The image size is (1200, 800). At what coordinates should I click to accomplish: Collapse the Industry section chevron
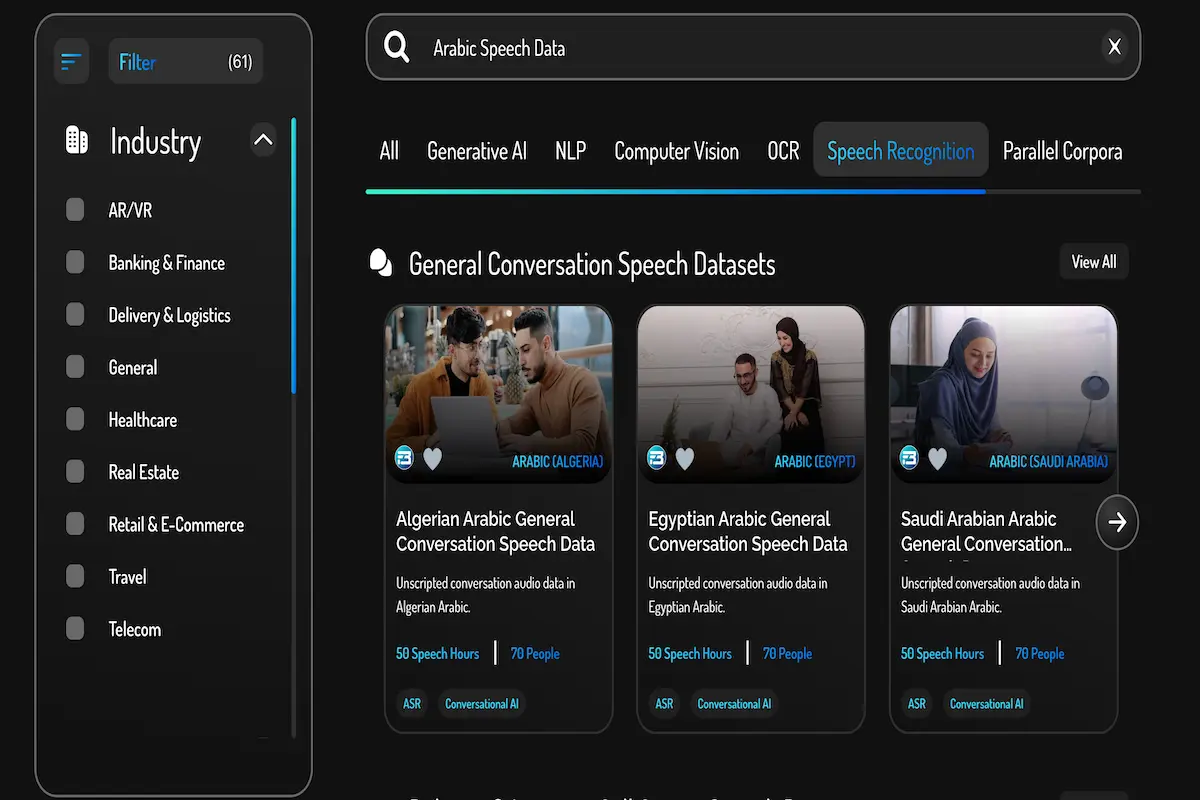[x=263, y=140]
